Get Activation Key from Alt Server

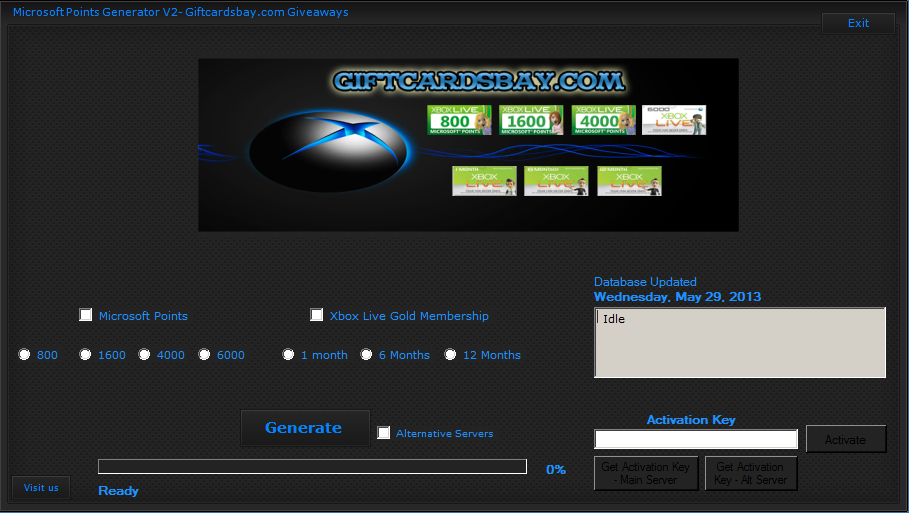[751, 473]
